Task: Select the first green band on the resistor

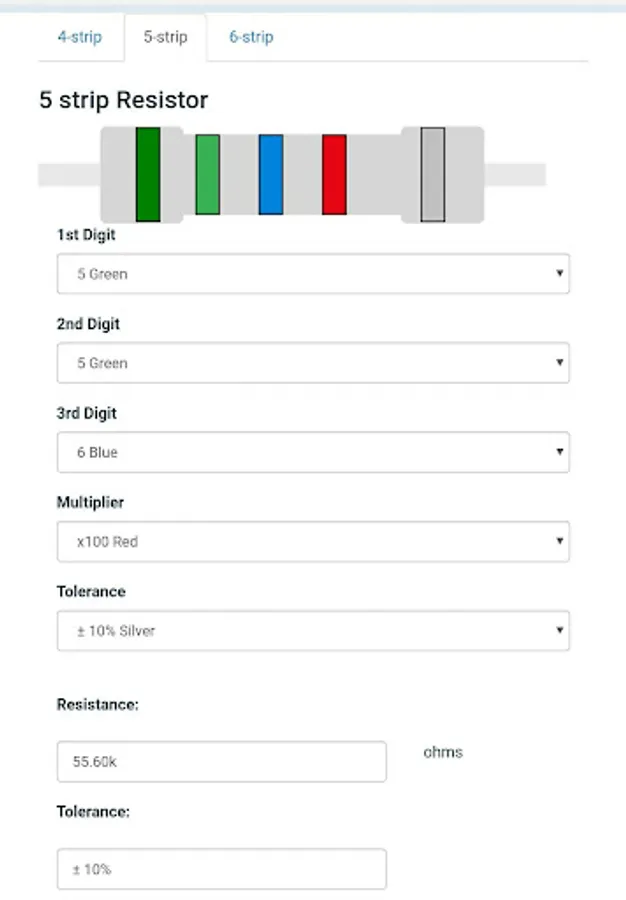Action: click(x=148, y=173)
